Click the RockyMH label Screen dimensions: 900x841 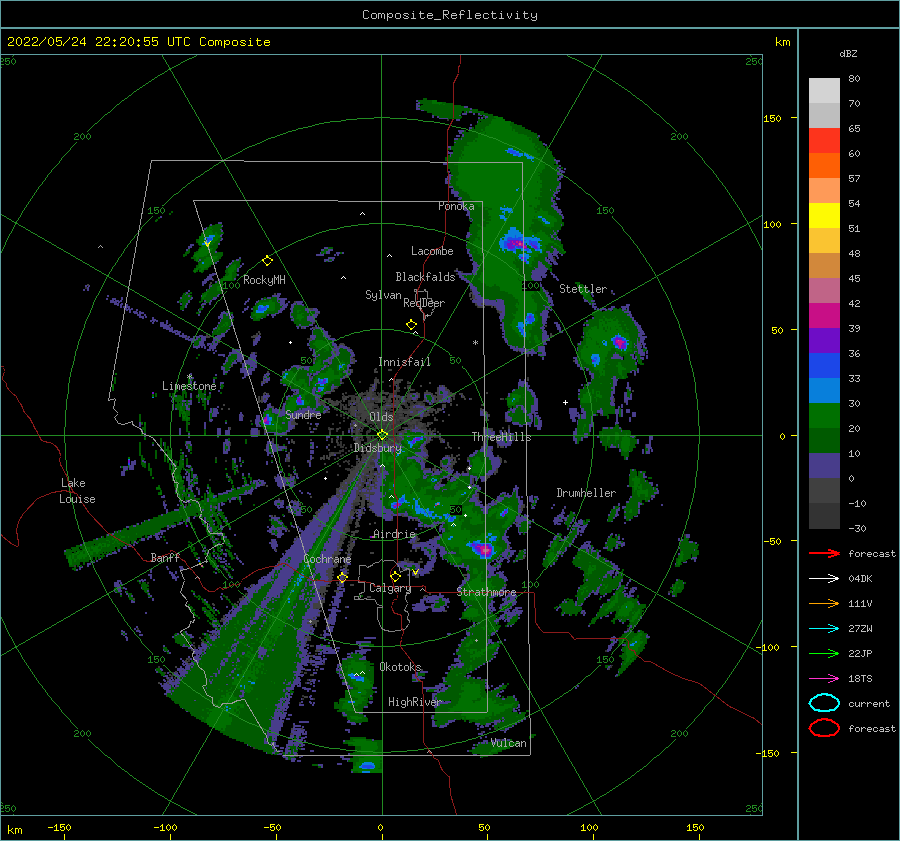point(264,280)
